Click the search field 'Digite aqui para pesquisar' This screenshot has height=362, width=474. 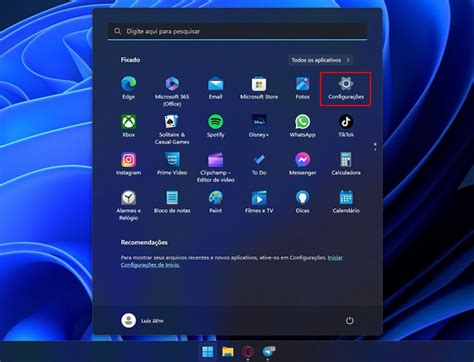pos(237,31)
